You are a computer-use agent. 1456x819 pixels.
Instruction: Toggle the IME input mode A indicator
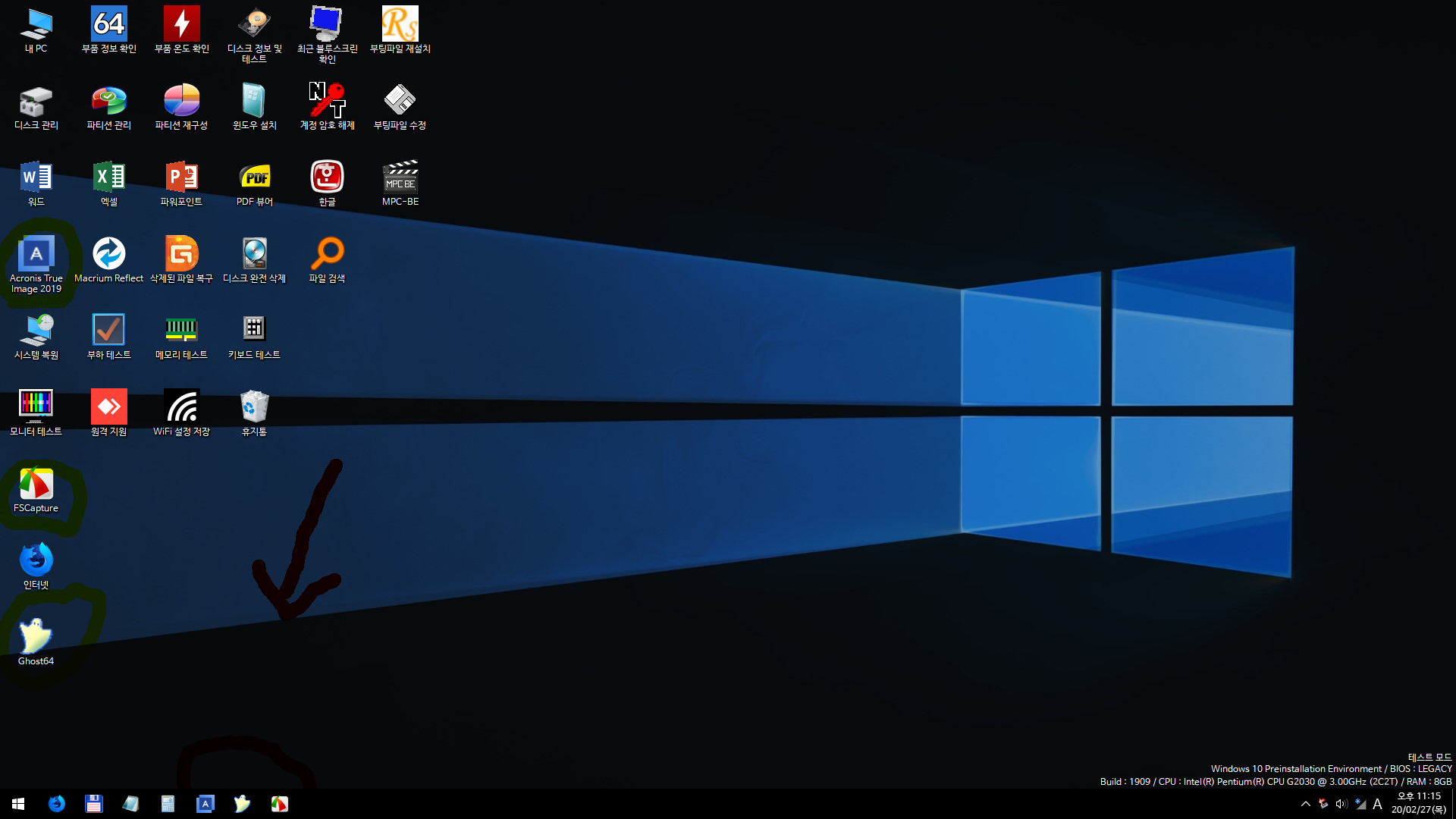[x=1378, y=804]
